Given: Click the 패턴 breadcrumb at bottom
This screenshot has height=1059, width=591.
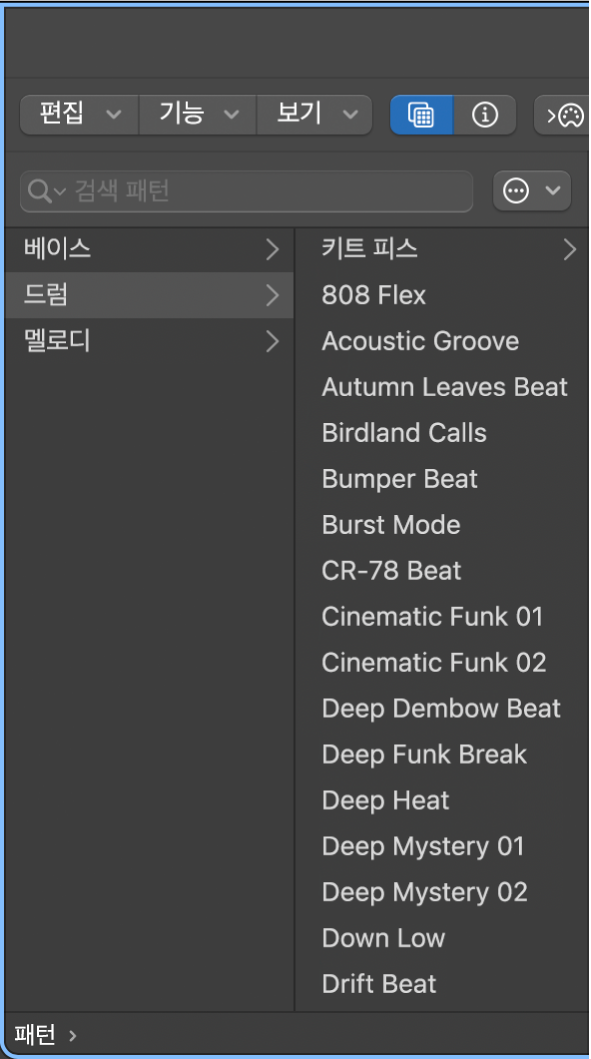Looking at the screenshot, I should [x=35, y=1033].
